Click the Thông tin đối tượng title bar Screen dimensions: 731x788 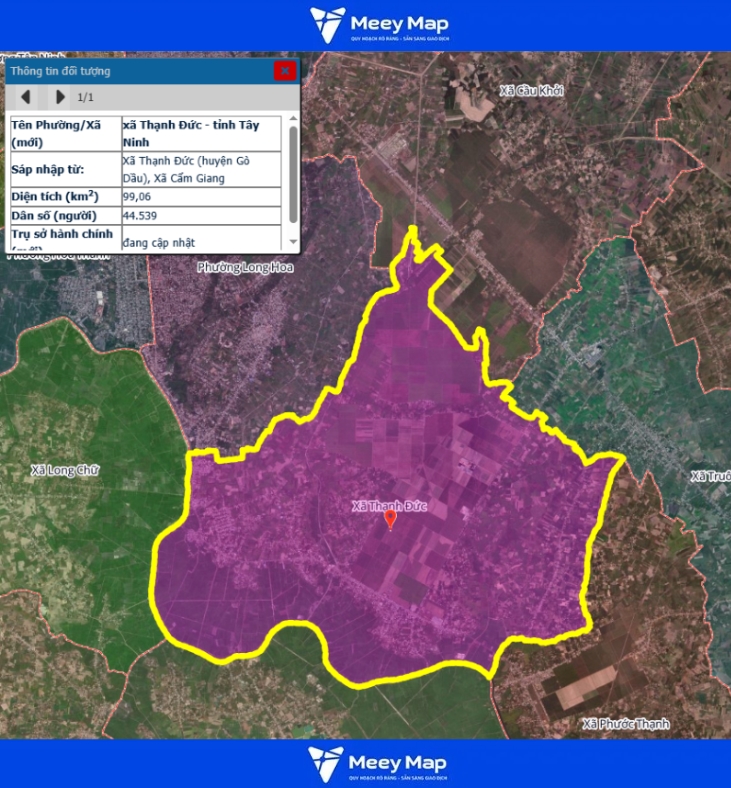coord(130,71)
